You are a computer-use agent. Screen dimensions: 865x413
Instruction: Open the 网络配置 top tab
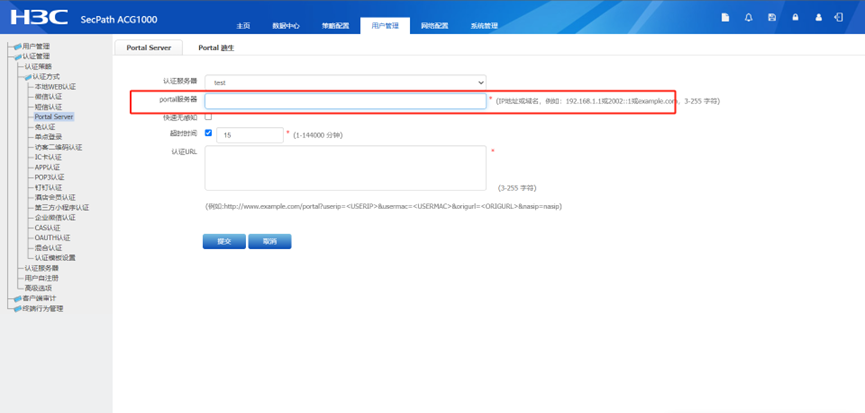coord(435,26)
